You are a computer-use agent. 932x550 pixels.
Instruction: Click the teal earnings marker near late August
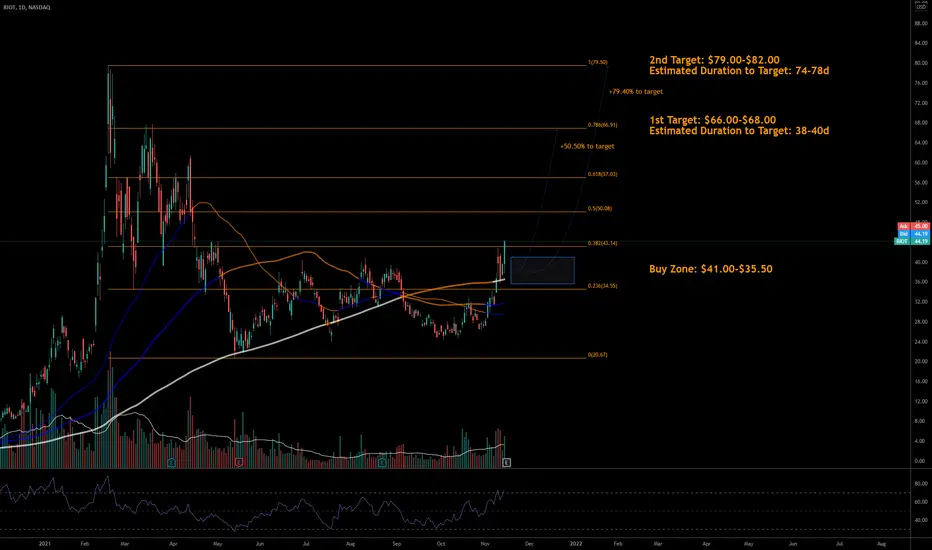pos(382,462)
